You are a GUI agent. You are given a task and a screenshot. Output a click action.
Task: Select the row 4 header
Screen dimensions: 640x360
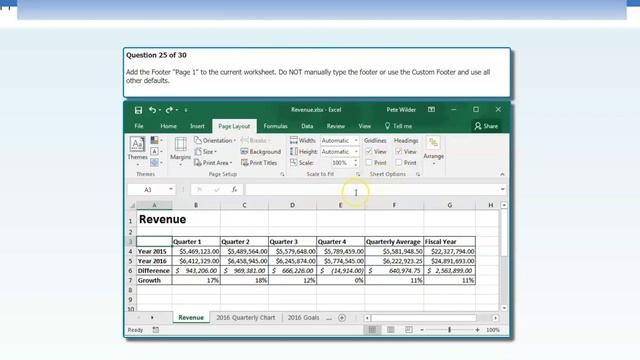(131, 251)
